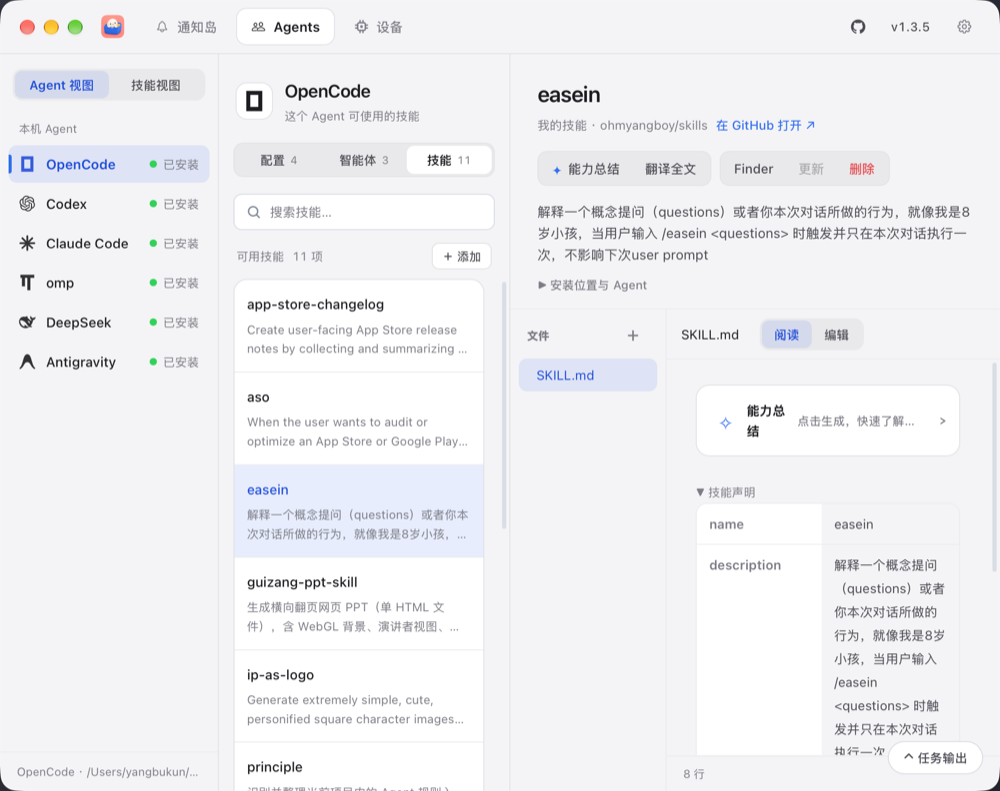Select omp in the agent list
This screenshot has height=791, width=1000.
click(x=109, y=283)
